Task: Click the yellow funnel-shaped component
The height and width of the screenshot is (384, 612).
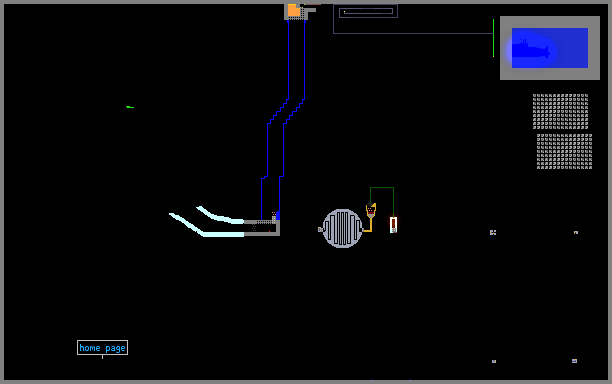Action: [371, 210]
